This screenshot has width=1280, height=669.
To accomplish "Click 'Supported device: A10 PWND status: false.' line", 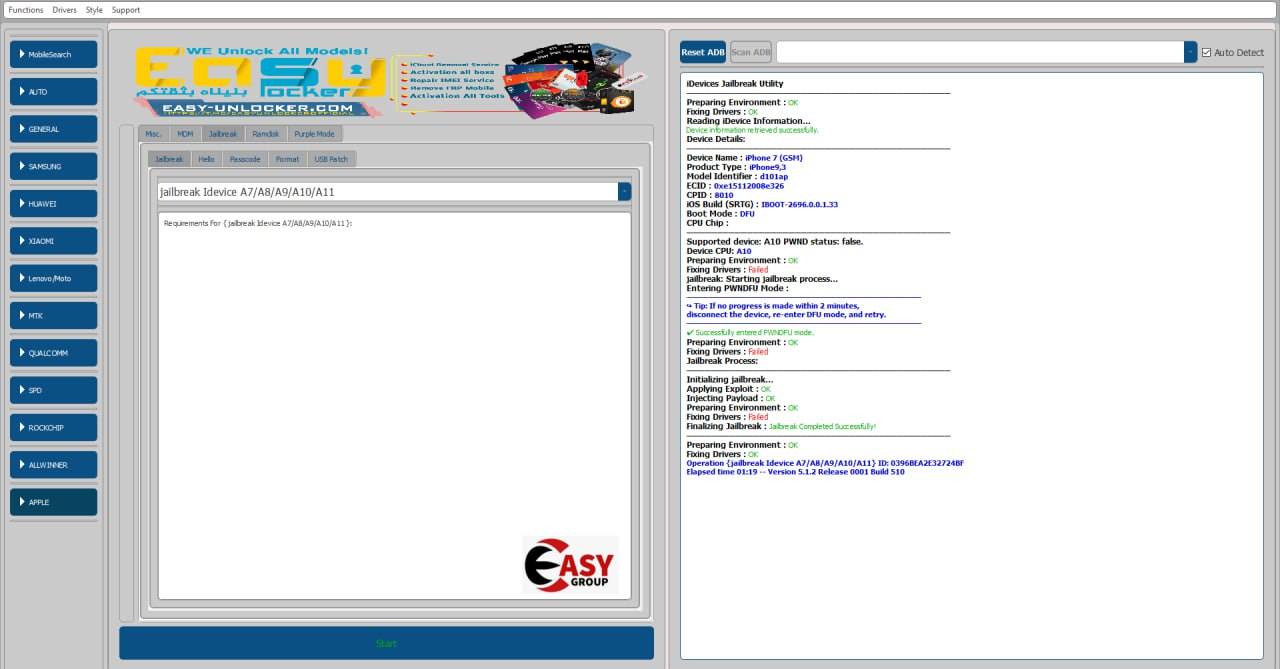I will [774, 242].
